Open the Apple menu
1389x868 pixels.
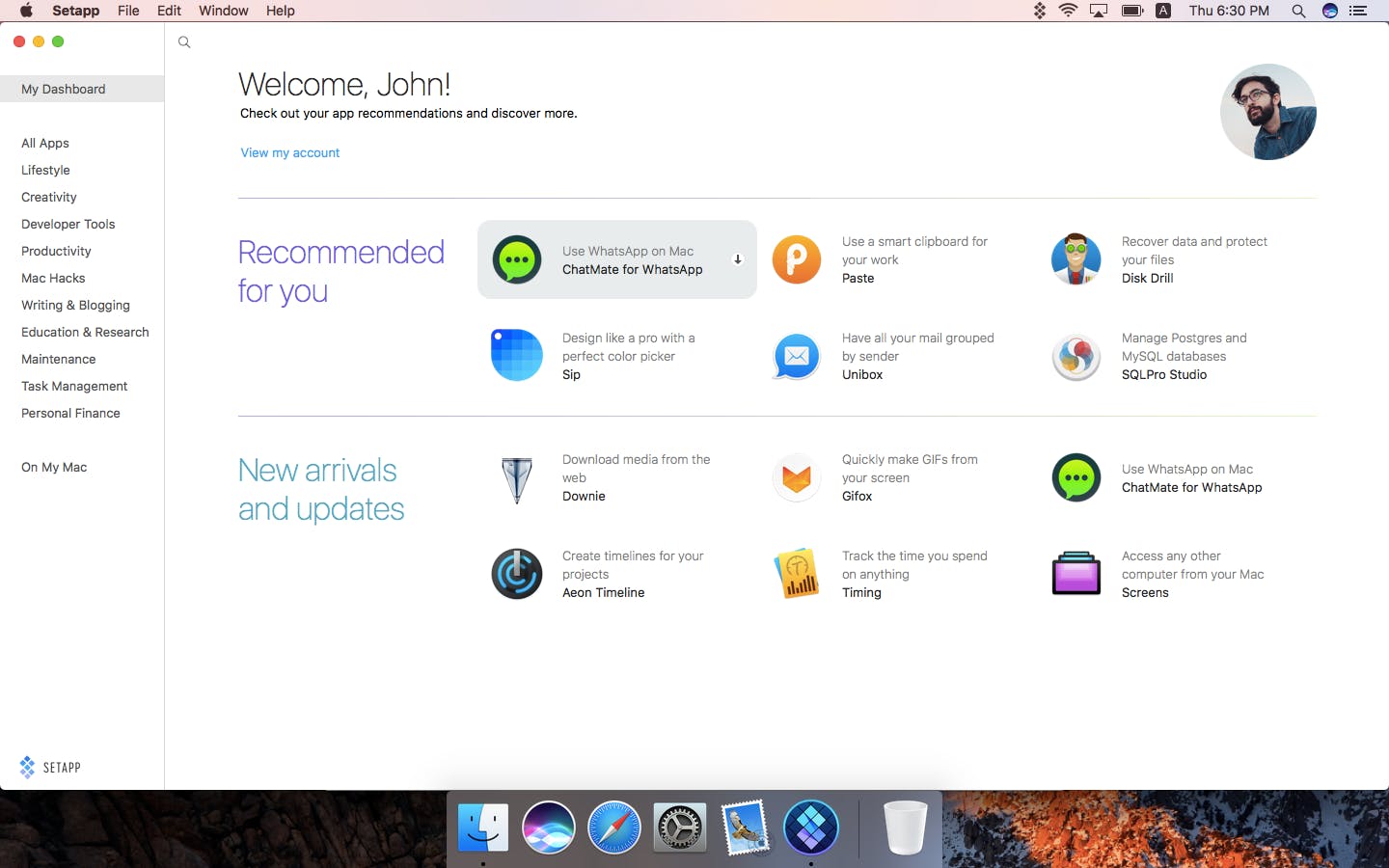pyautogui.click(x=26, y=11)
